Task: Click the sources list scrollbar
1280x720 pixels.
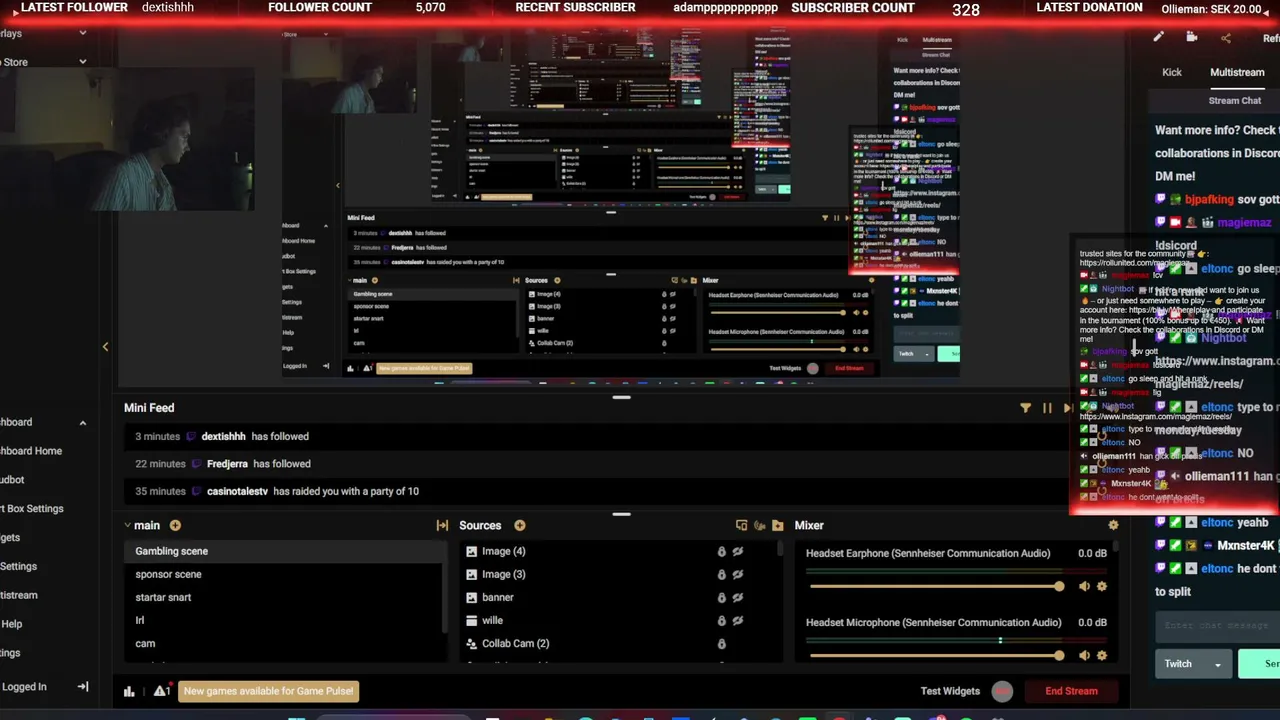Action: pyautogui.click(x=781, y=549)
